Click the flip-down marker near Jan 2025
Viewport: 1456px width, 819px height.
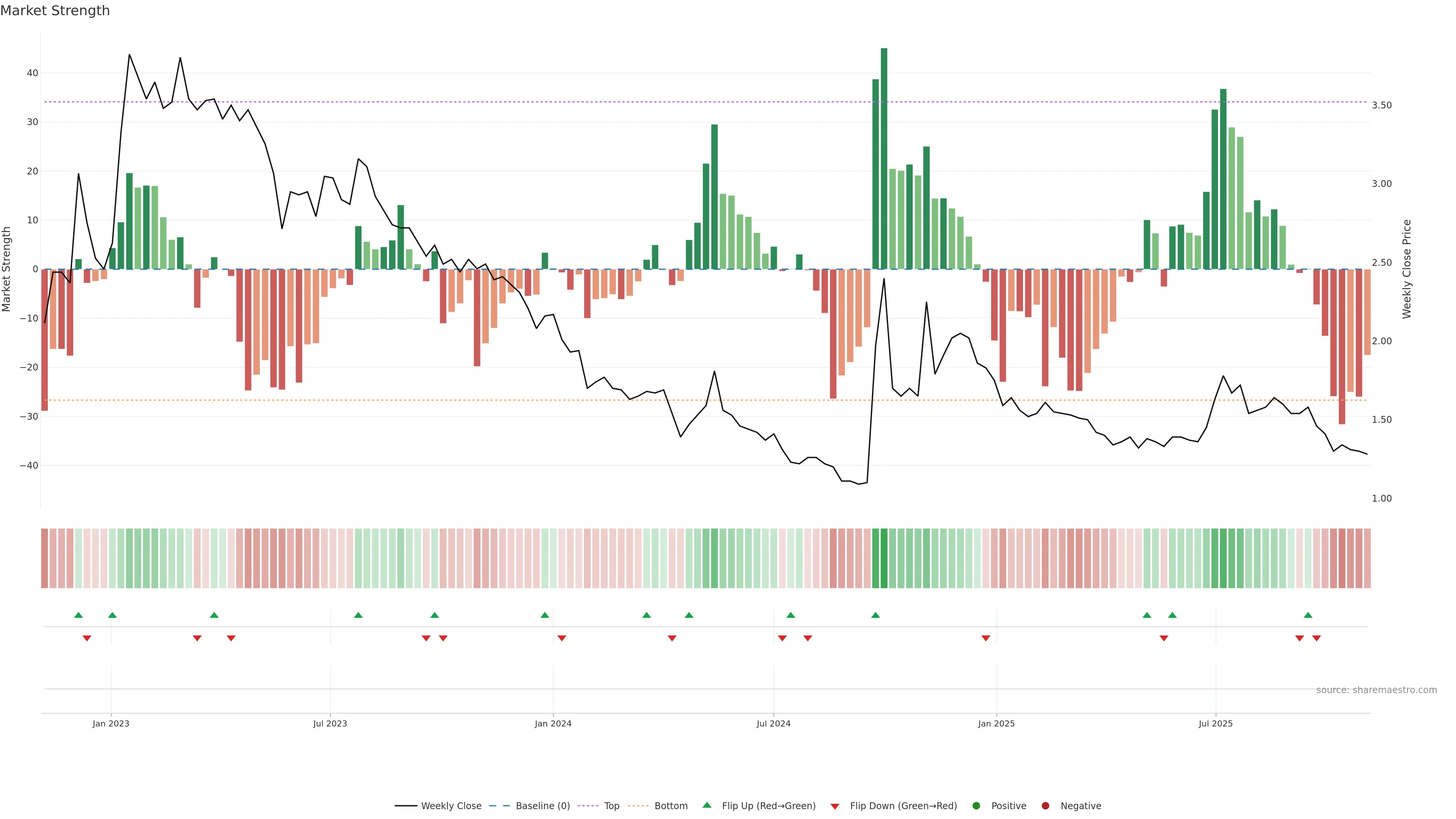(986, 638)
